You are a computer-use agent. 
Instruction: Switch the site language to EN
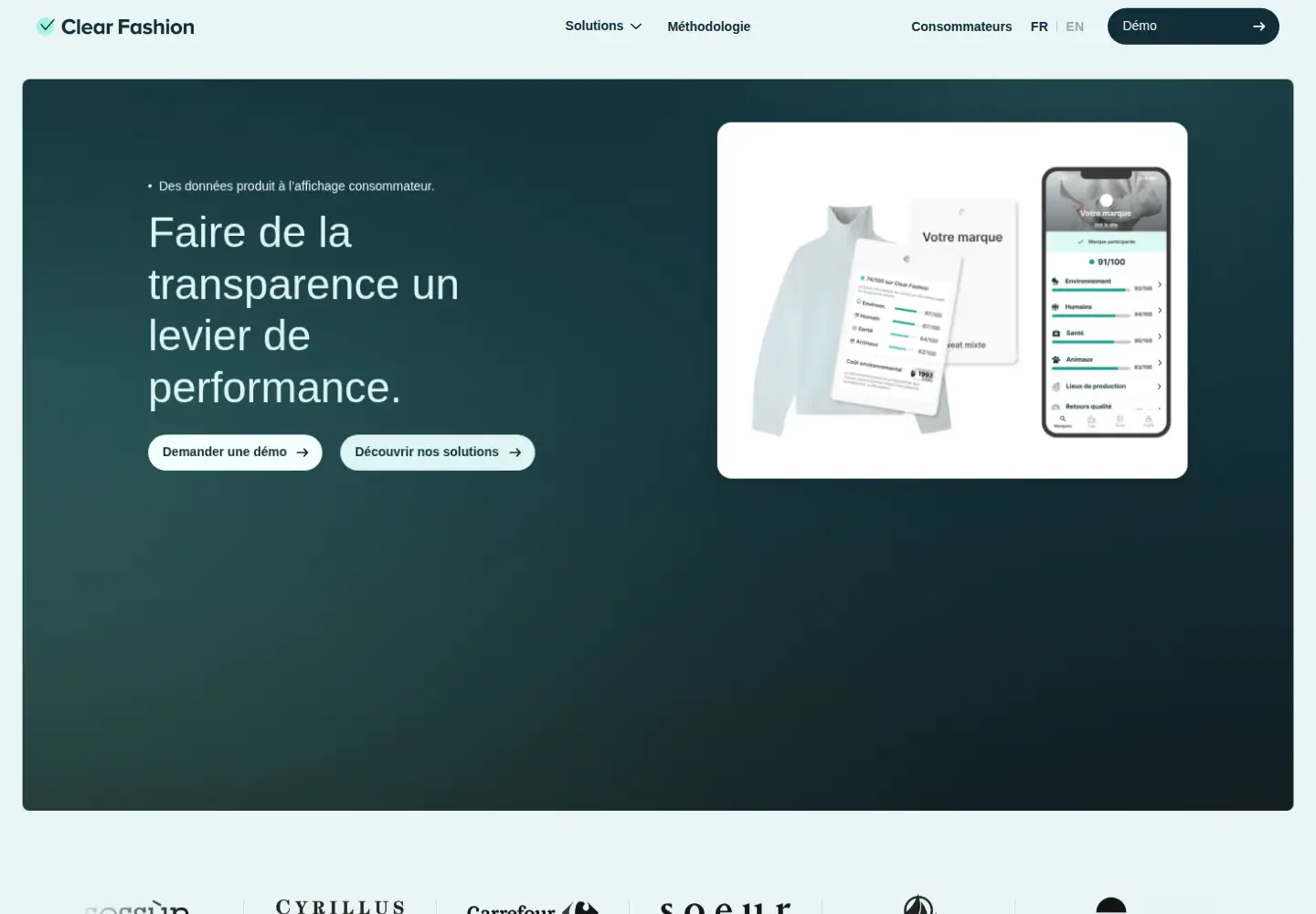1075,27
